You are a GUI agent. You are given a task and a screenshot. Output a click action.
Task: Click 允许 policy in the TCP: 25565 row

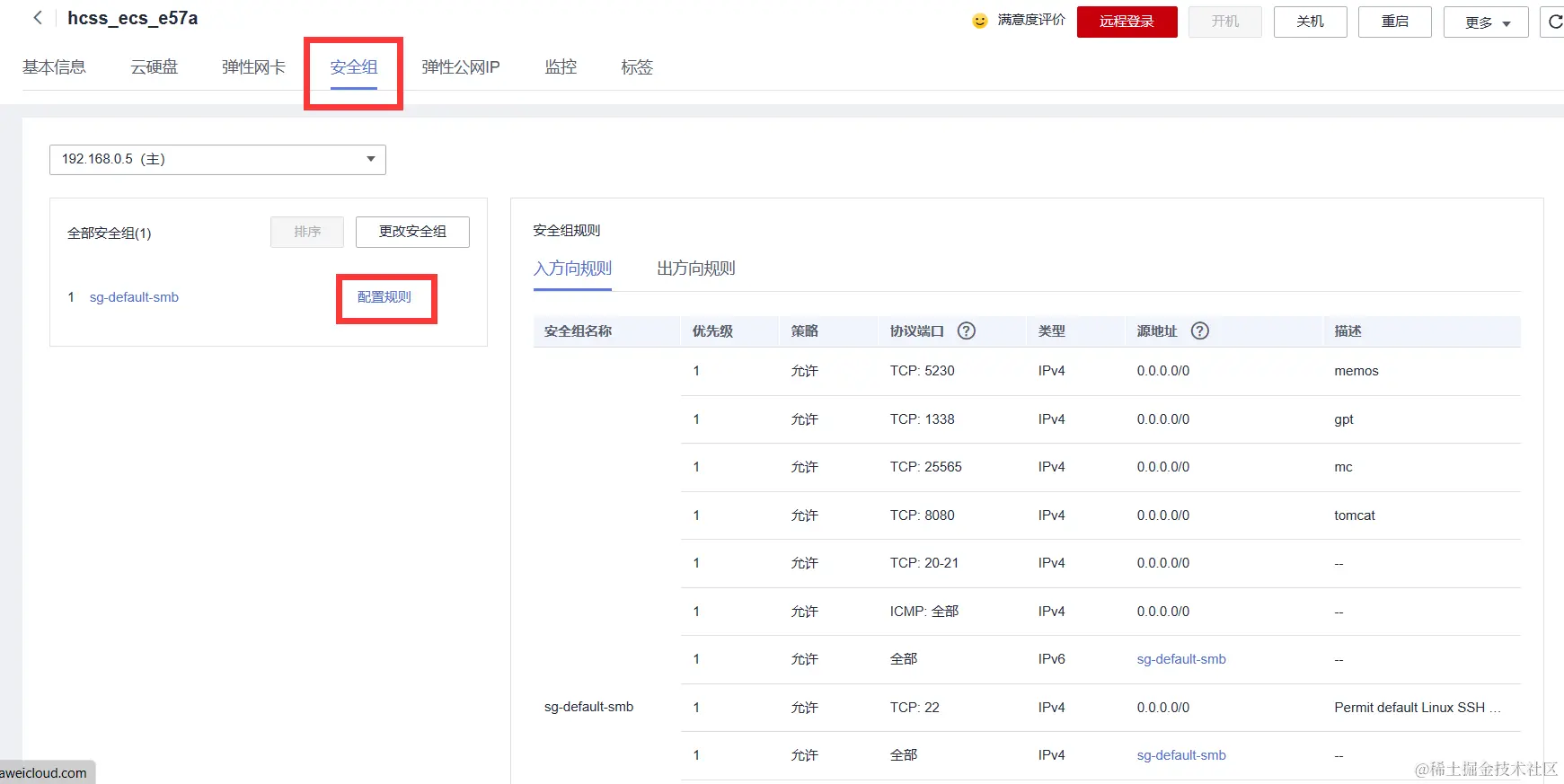(805, 467)
